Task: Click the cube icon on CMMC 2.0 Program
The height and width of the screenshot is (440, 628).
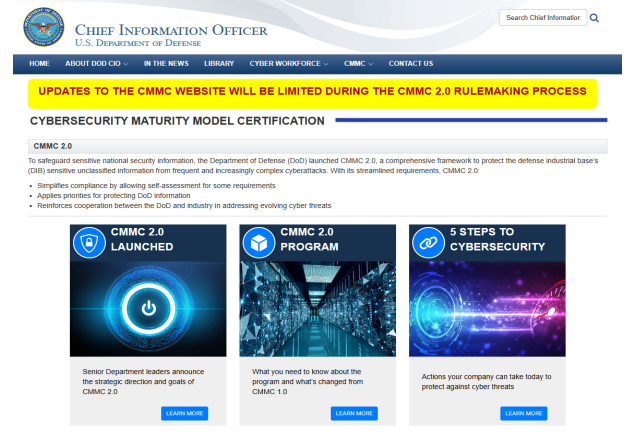Action: 259,243
